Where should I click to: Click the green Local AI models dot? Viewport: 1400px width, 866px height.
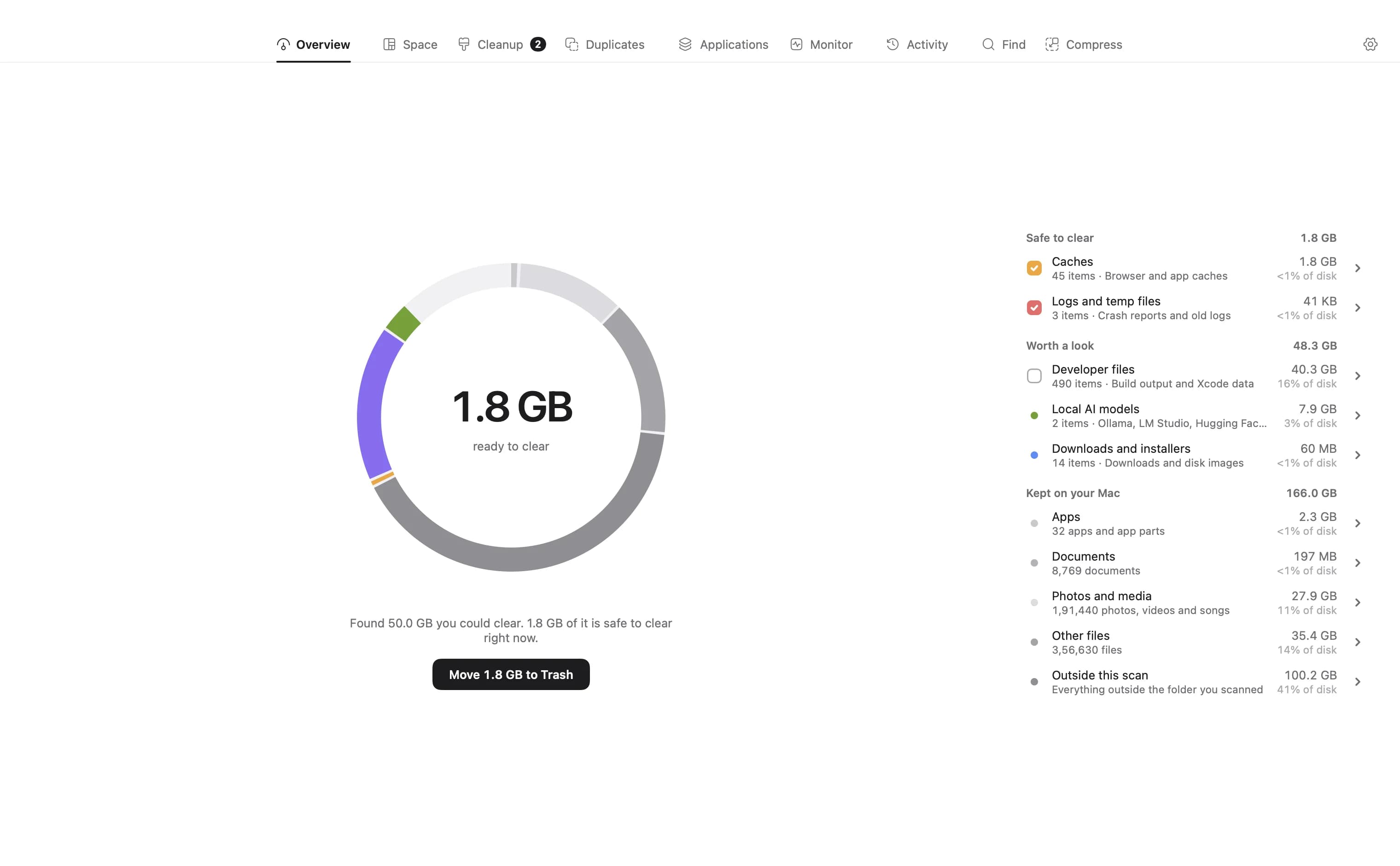pos(1034,416)
